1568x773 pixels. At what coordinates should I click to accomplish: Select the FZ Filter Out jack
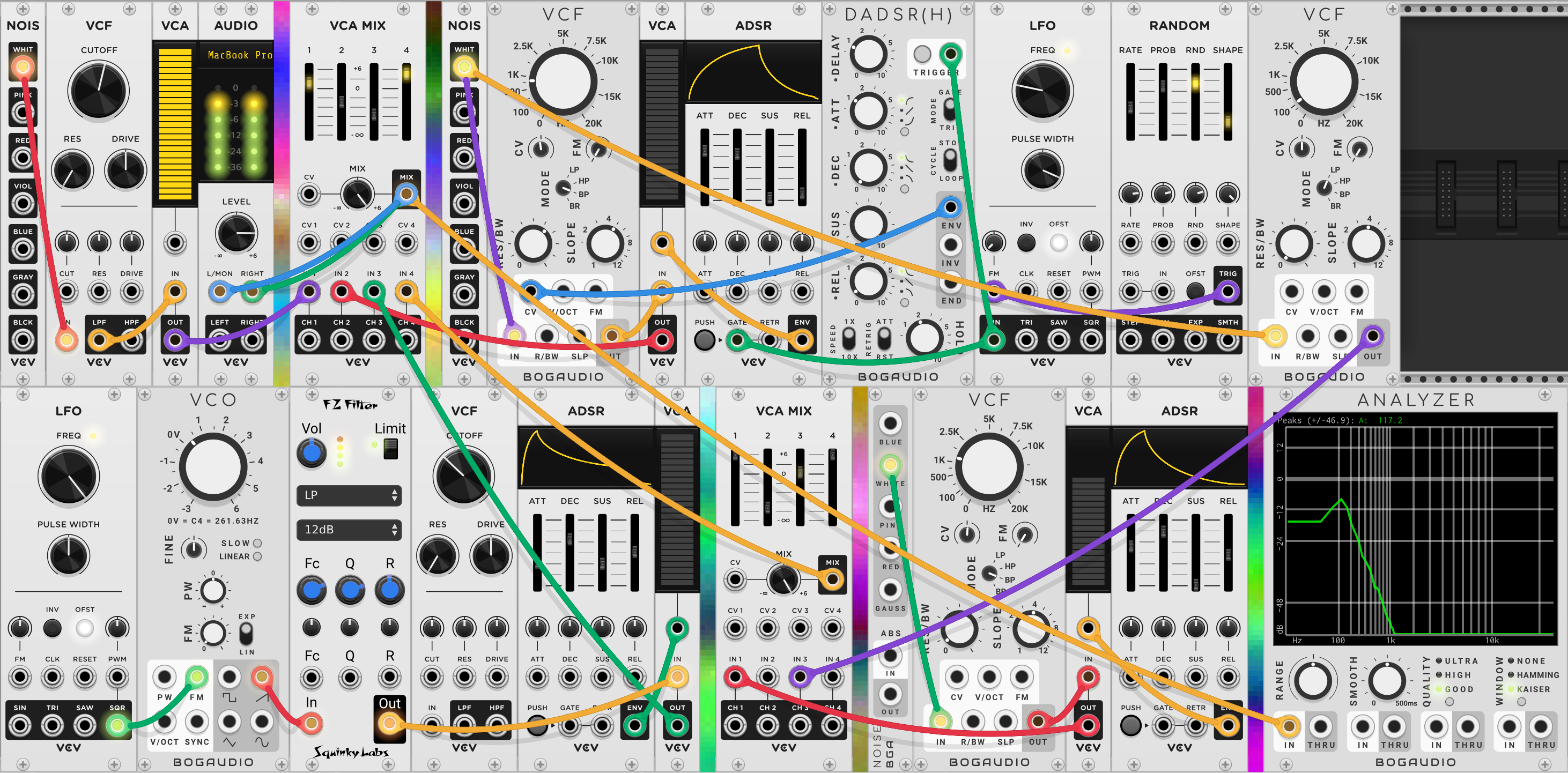[x=389, y=723]
